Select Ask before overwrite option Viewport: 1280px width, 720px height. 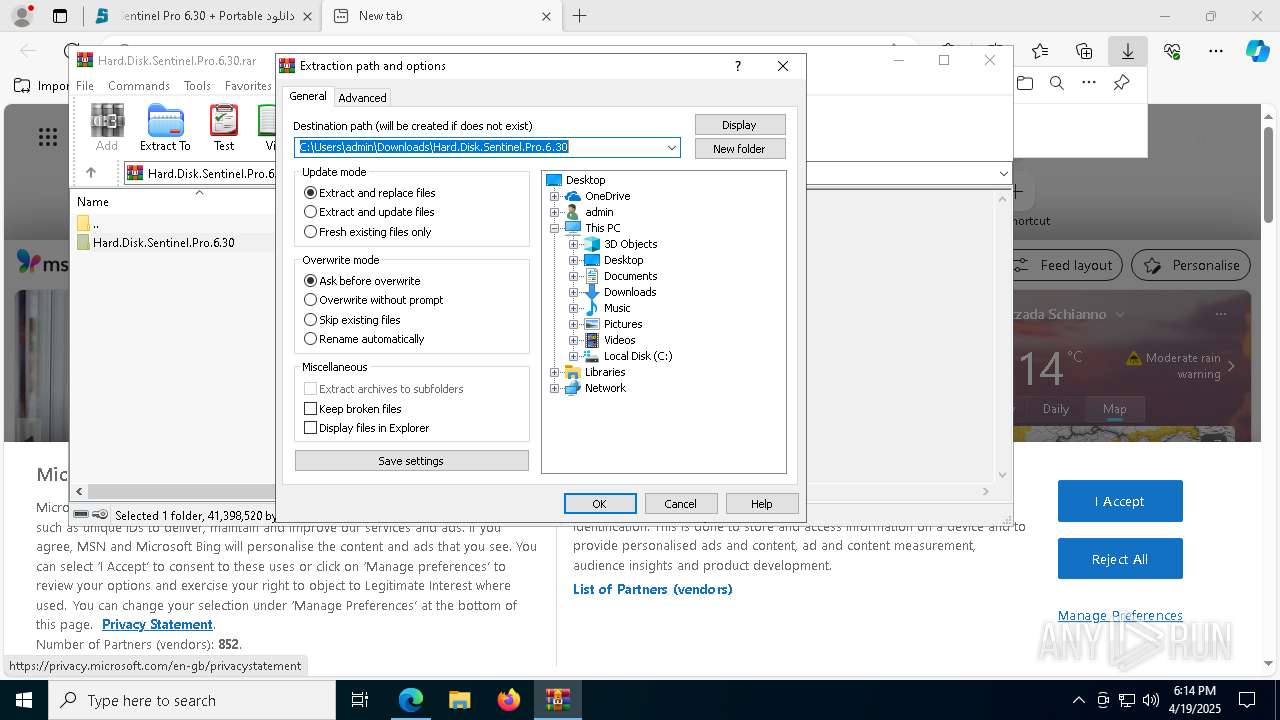coord(362,281)
